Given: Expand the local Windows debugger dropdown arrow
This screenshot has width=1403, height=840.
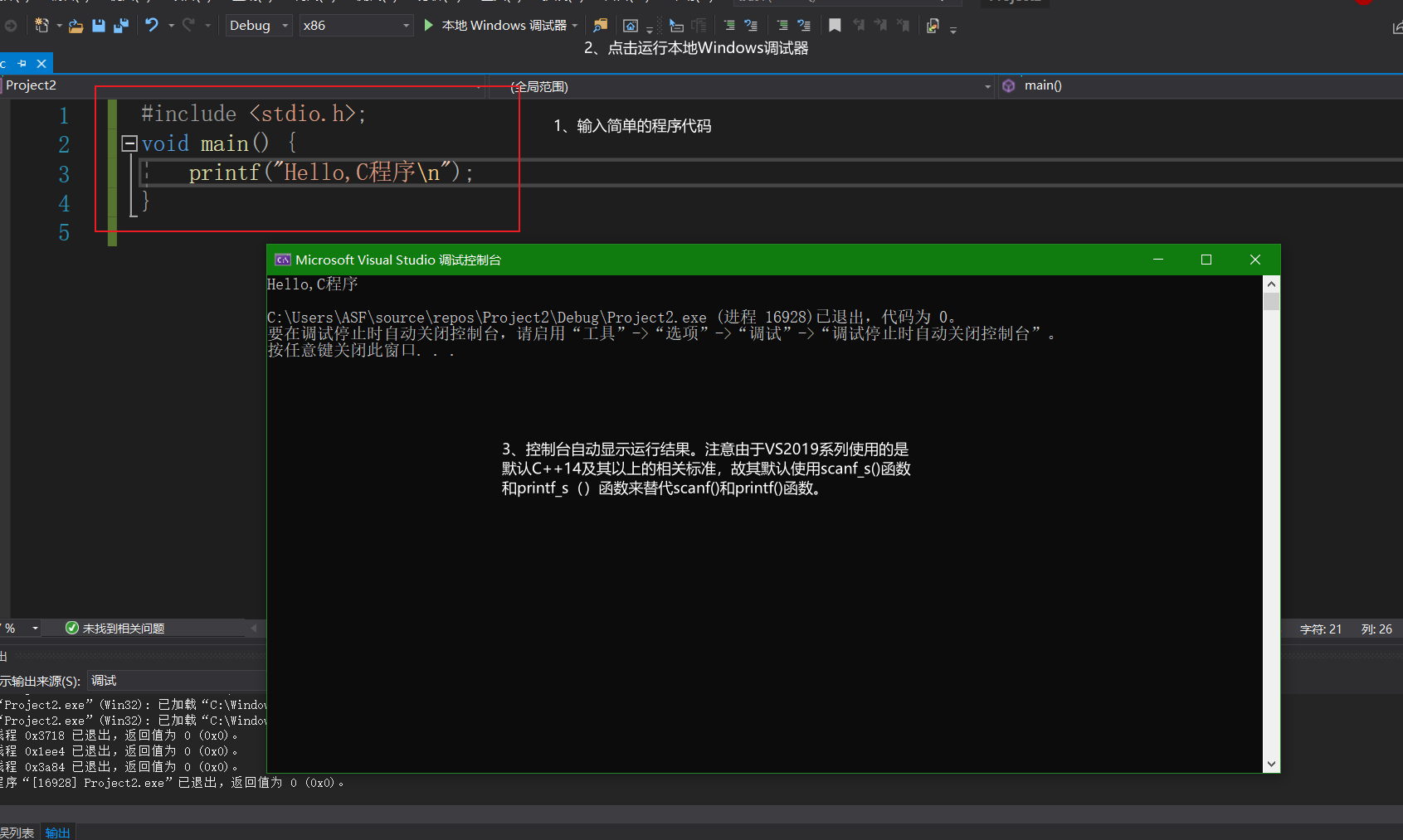Looking at the screenshot, I should coord(575,26).
